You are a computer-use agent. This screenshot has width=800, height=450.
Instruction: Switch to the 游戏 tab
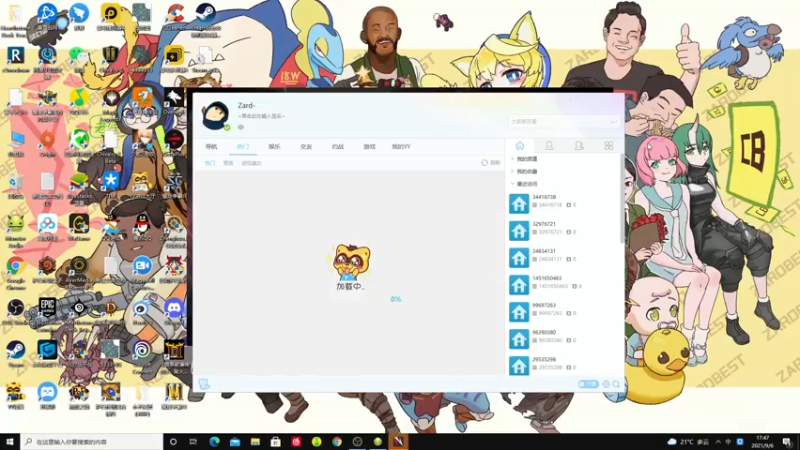tap(369, 147)
